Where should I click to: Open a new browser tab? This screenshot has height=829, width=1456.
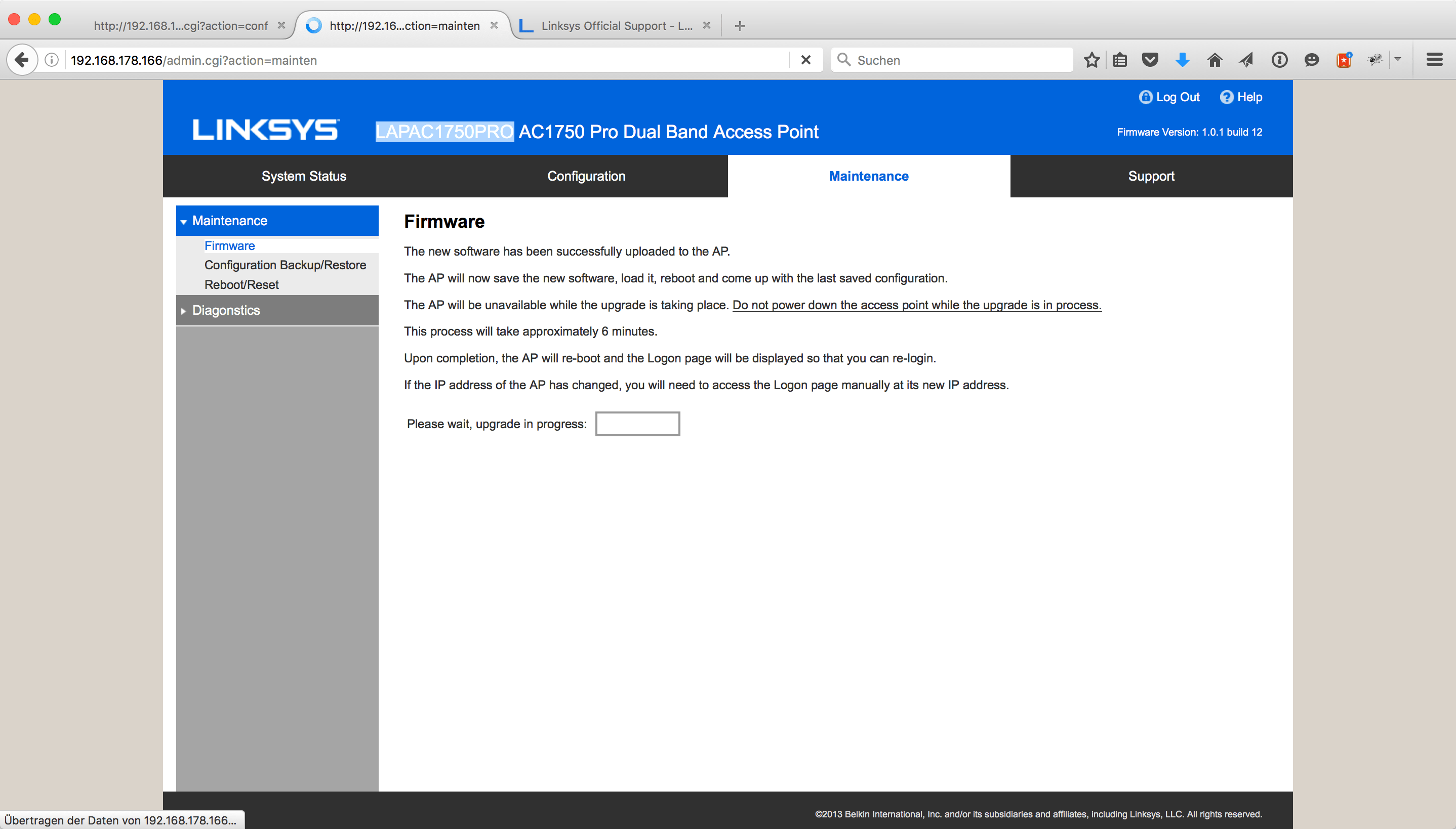click(x=740, y=26)
